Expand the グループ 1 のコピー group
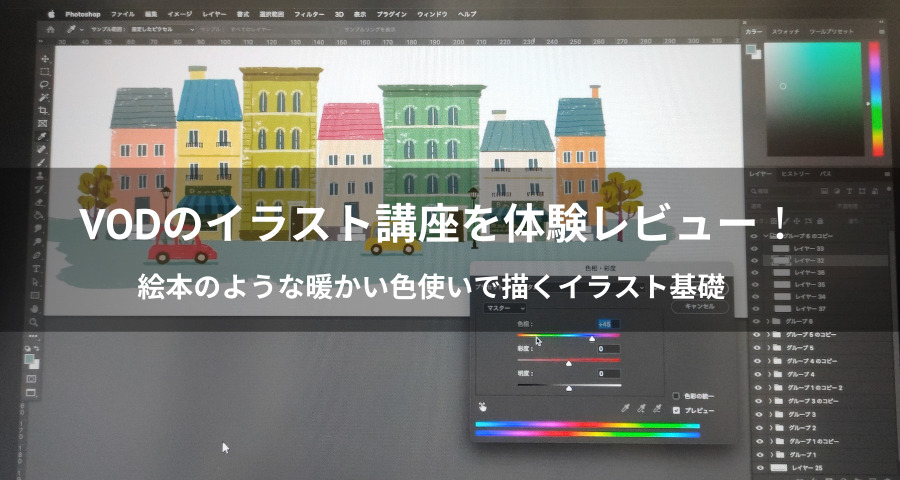900x480 pixels. tap(771, 442)
